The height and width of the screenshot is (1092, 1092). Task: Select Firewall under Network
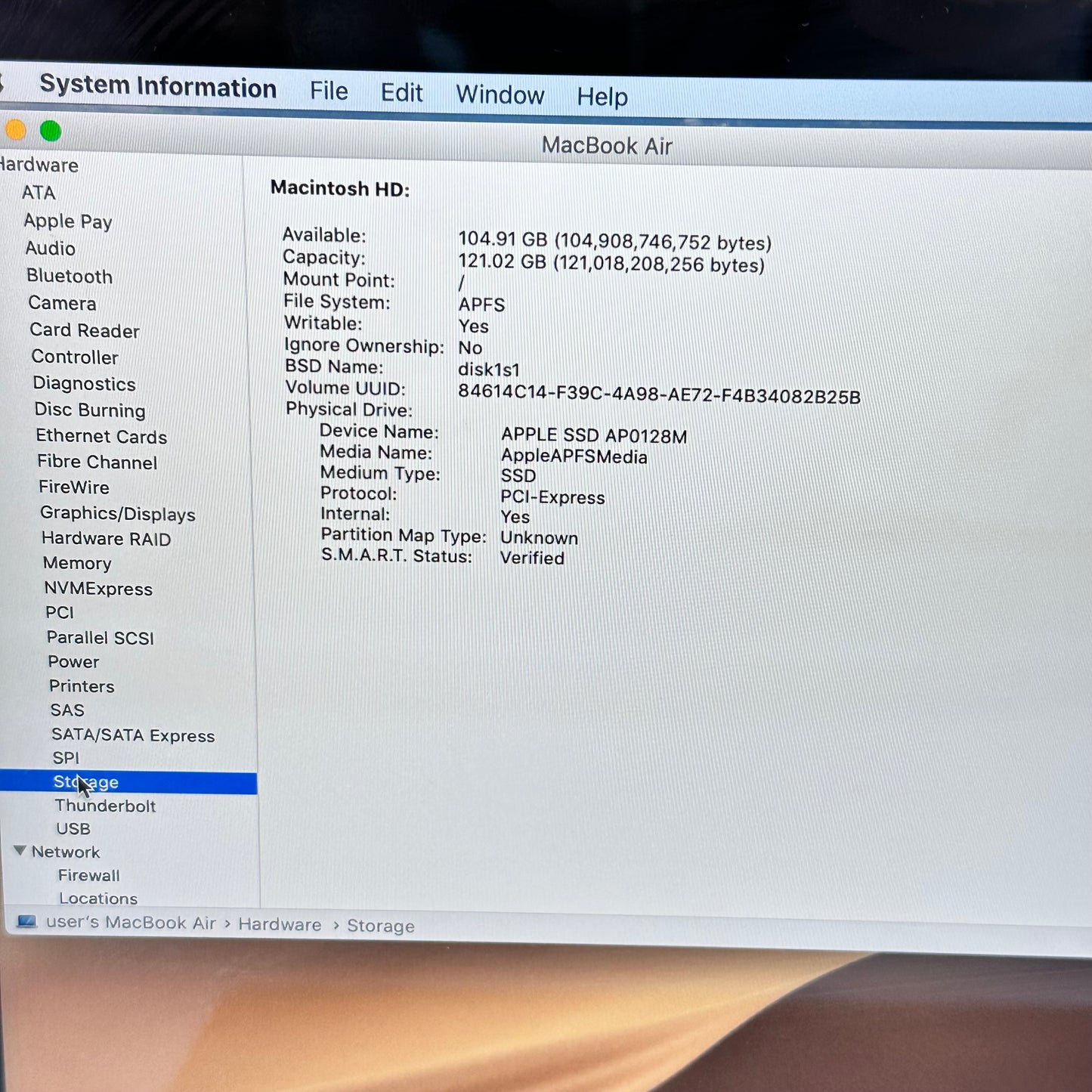click(x=88, y=875)
